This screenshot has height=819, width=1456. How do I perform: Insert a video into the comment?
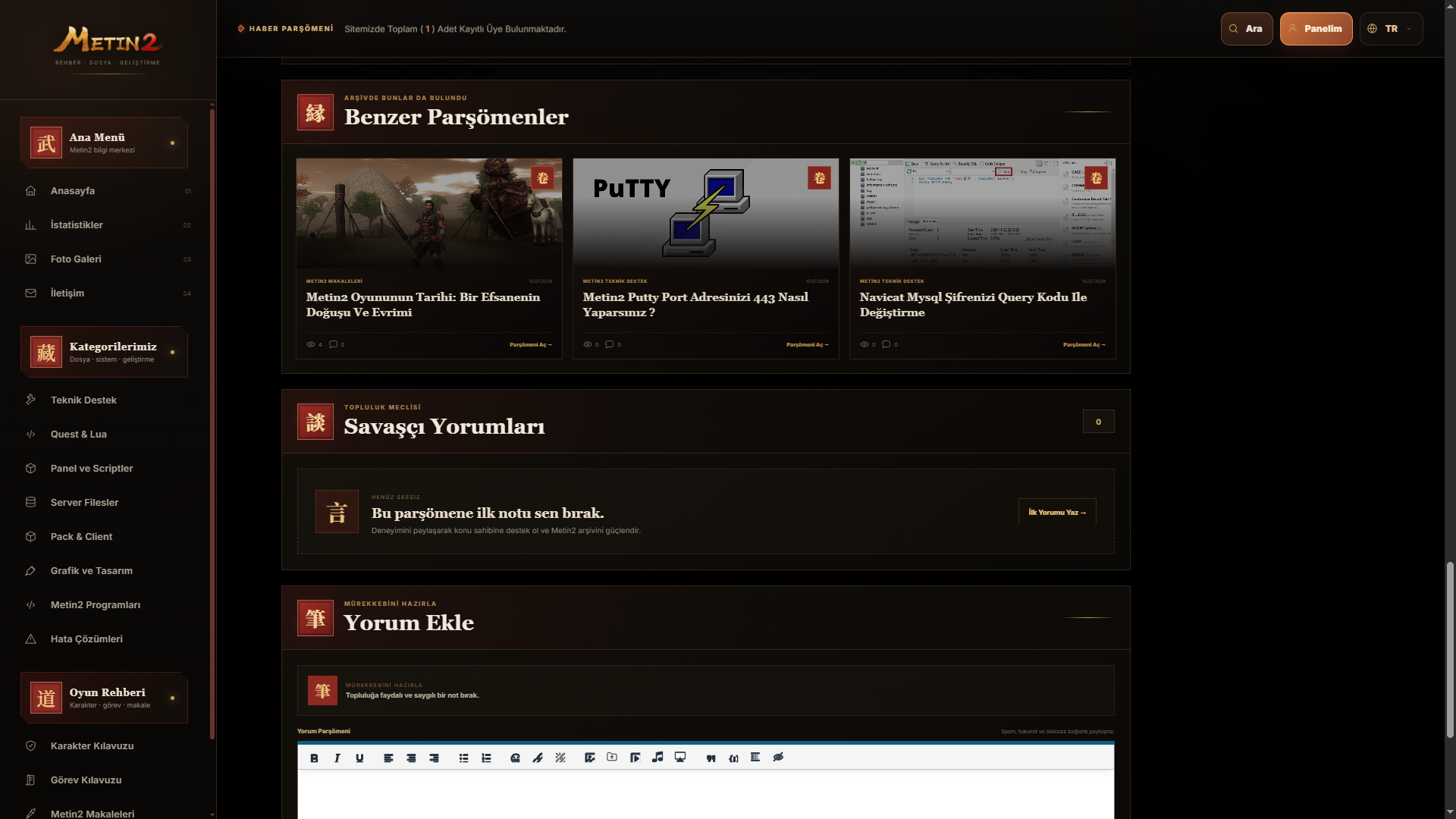(x=635, y=758)
